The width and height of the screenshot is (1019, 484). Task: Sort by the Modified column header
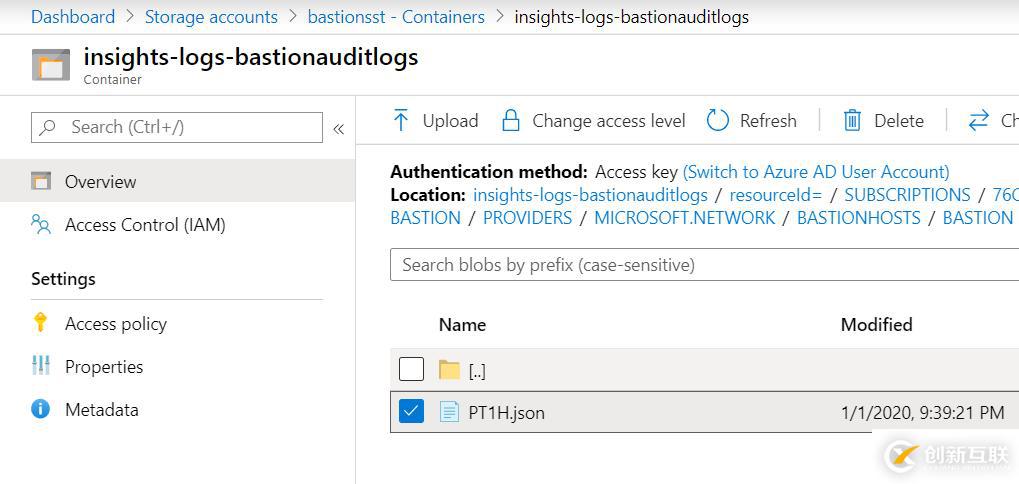[x=877, y=324]
